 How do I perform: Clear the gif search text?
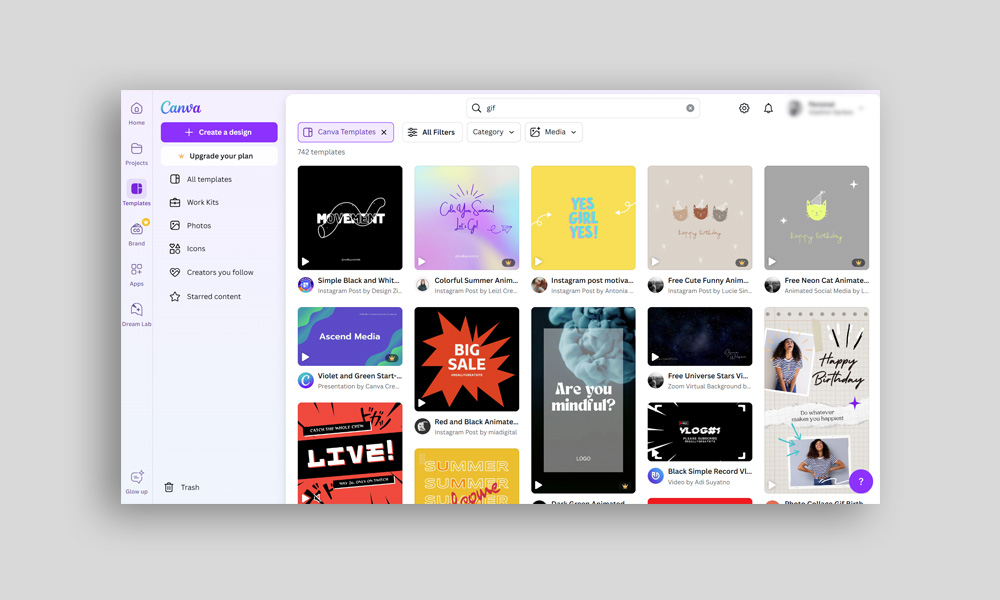(x=690, y=108)
